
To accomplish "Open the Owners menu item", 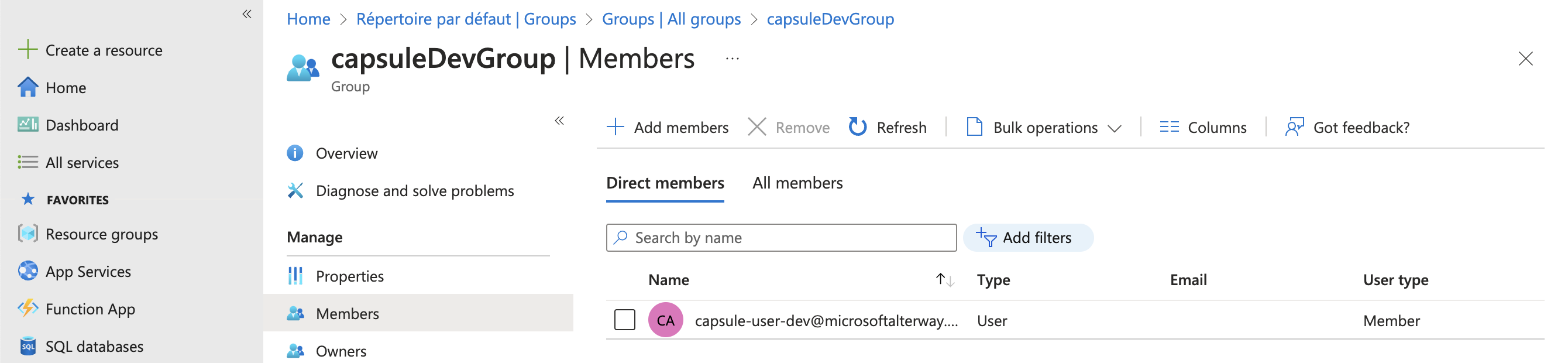I will [x=341, y=351].
